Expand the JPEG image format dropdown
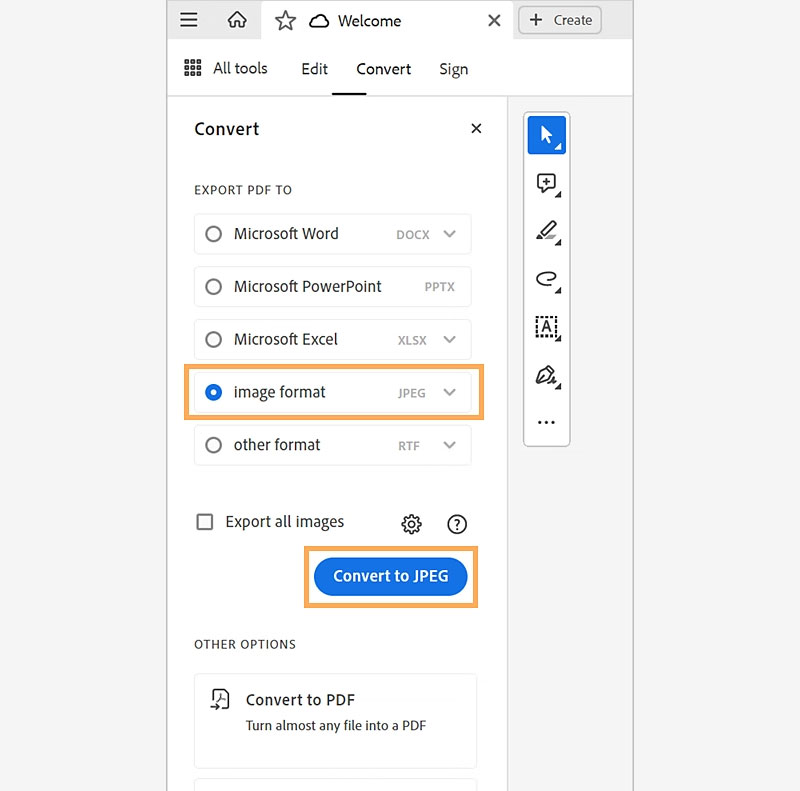 coord(450,393)
